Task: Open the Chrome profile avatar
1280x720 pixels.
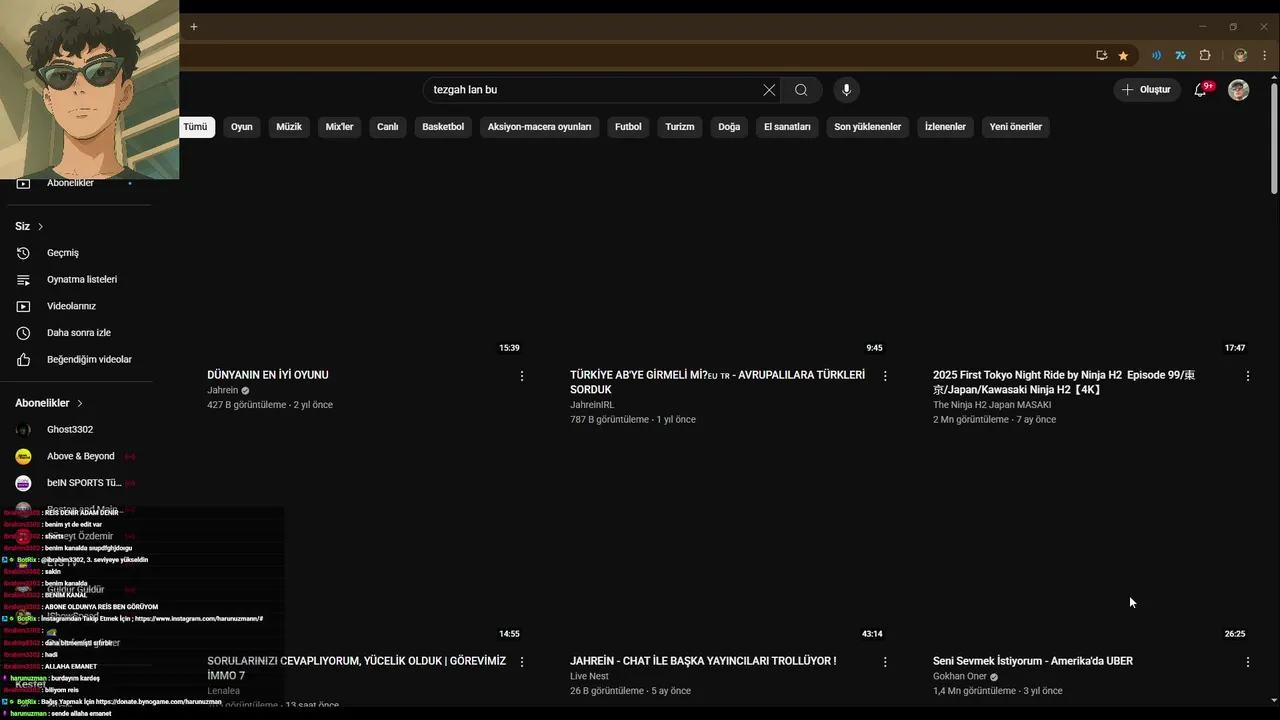Action: (x=1240, y=56)
